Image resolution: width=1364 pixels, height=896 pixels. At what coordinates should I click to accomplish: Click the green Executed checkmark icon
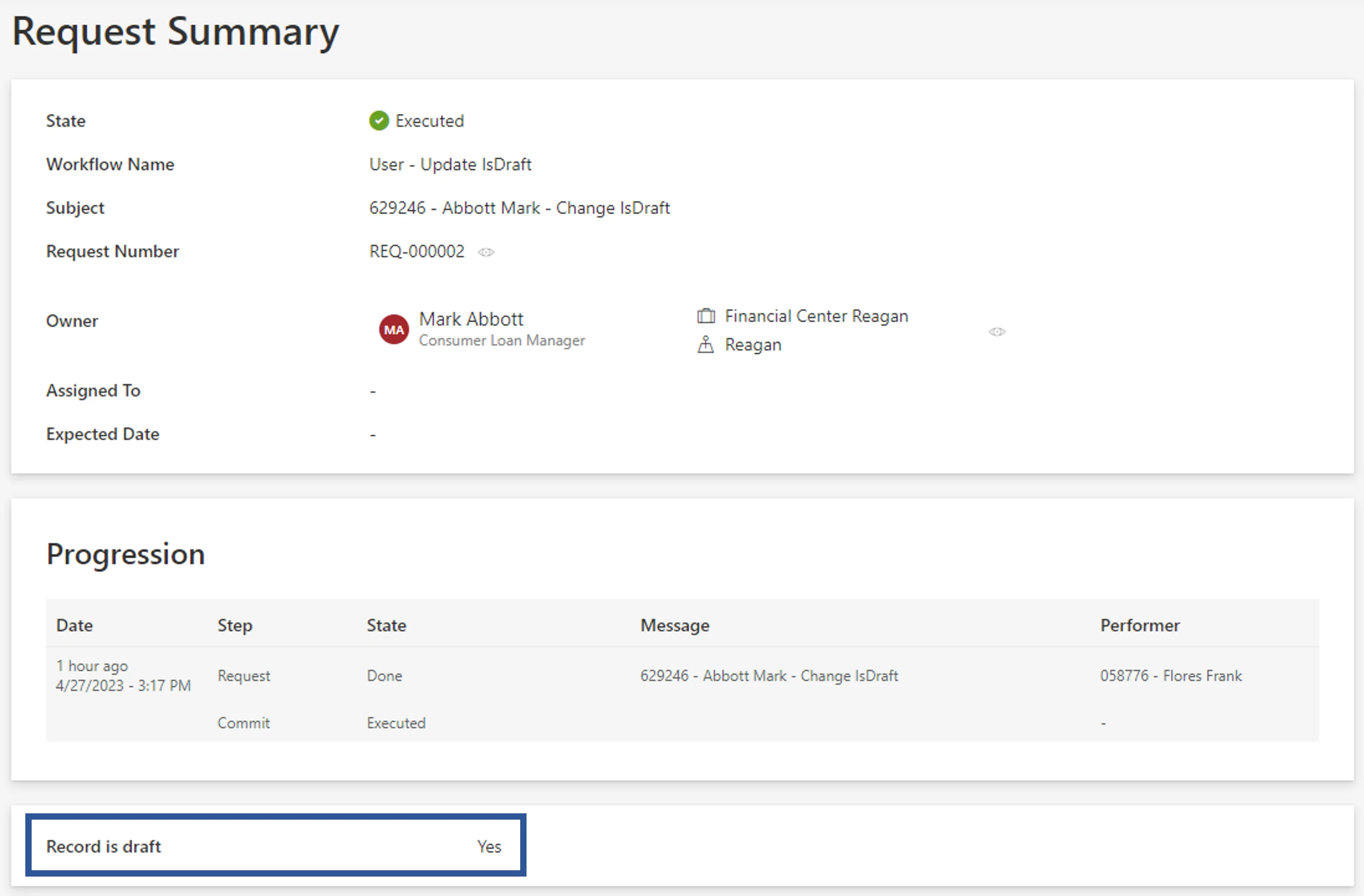pos(379,121)
